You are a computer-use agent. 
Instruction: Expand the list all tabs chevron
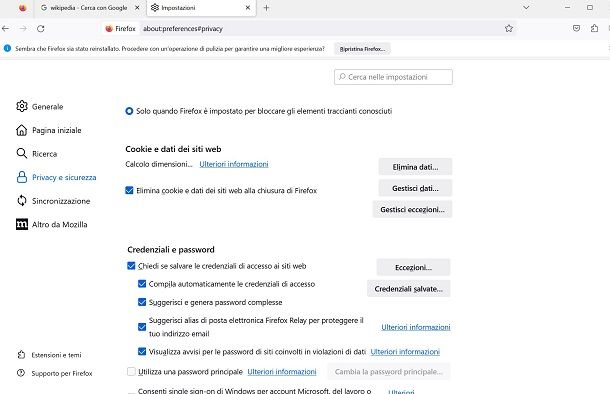pos(526,8)
